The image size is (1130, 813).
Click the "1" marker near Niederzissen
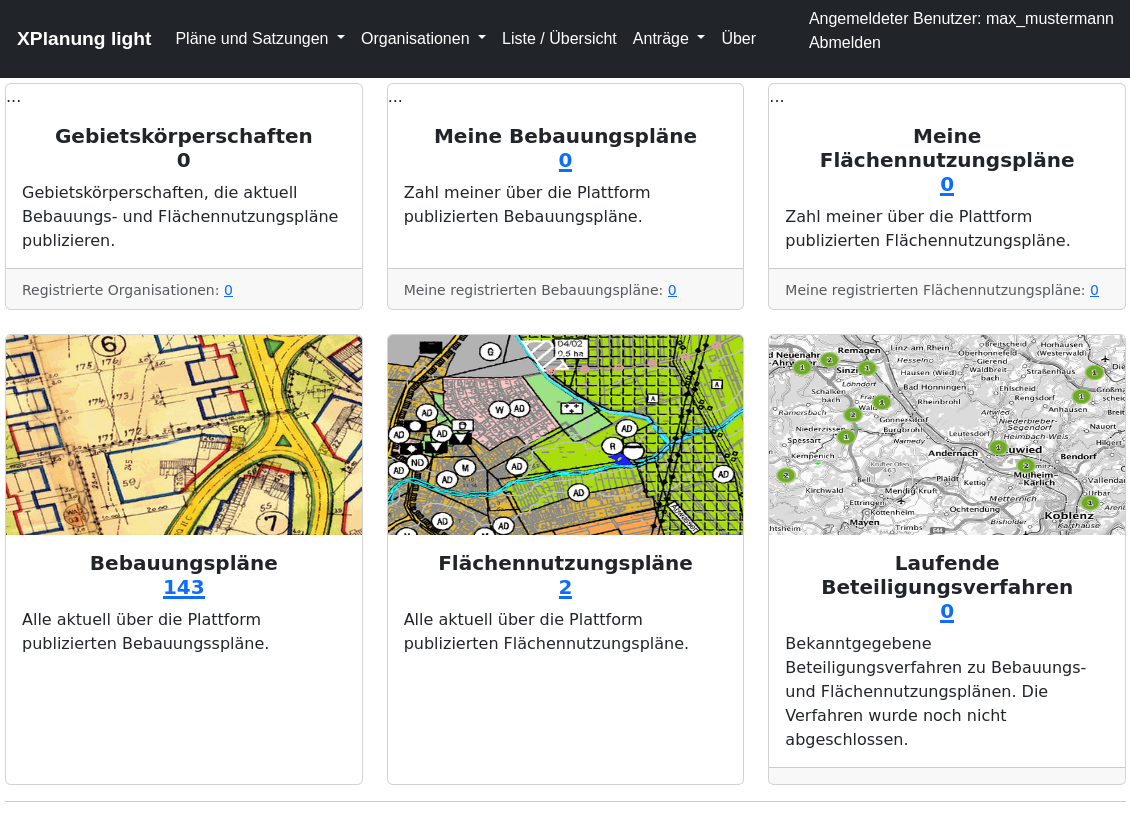coord(846,436)
